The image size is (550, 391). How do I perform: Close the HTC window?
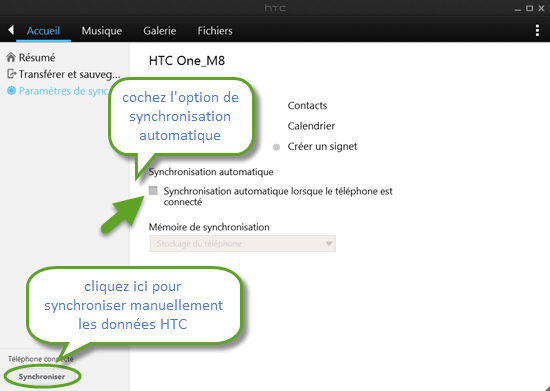coord(541,8)
